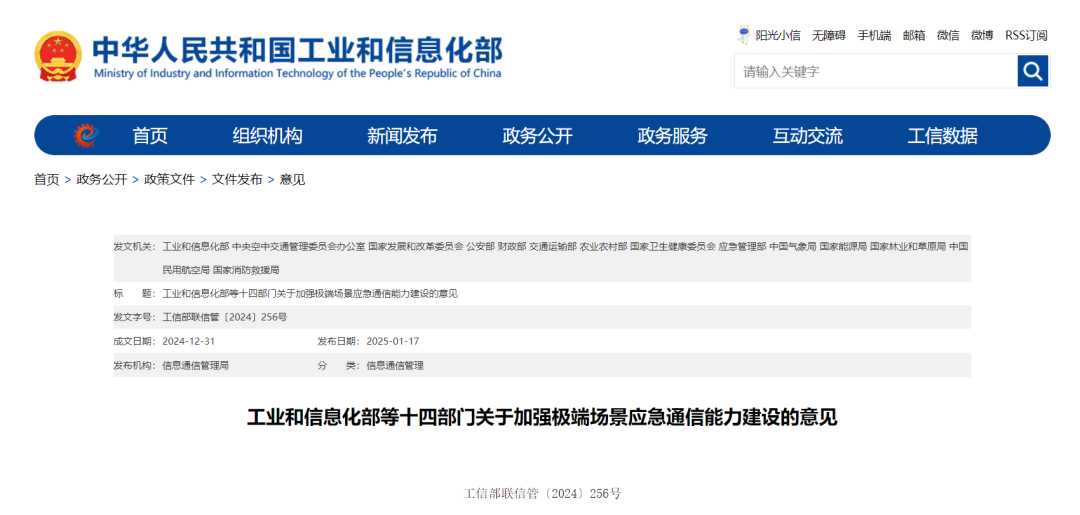Go to 首页 in breadcrumb

click(x=47, y=180)
